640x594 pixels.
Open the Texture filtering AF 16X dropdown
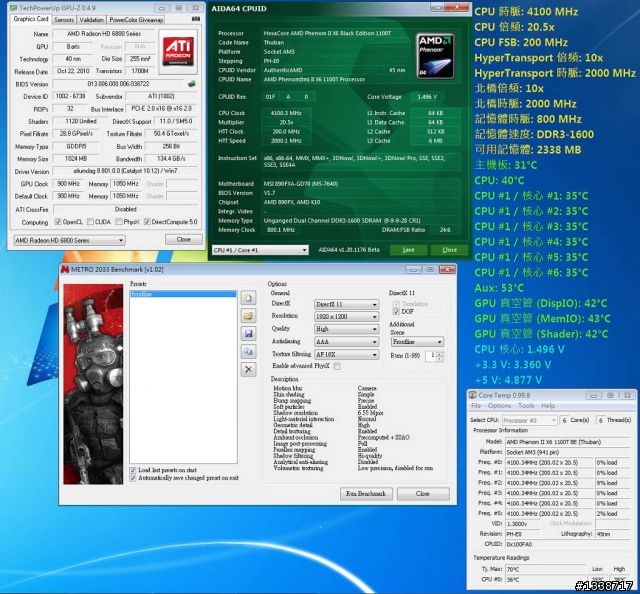347,355
